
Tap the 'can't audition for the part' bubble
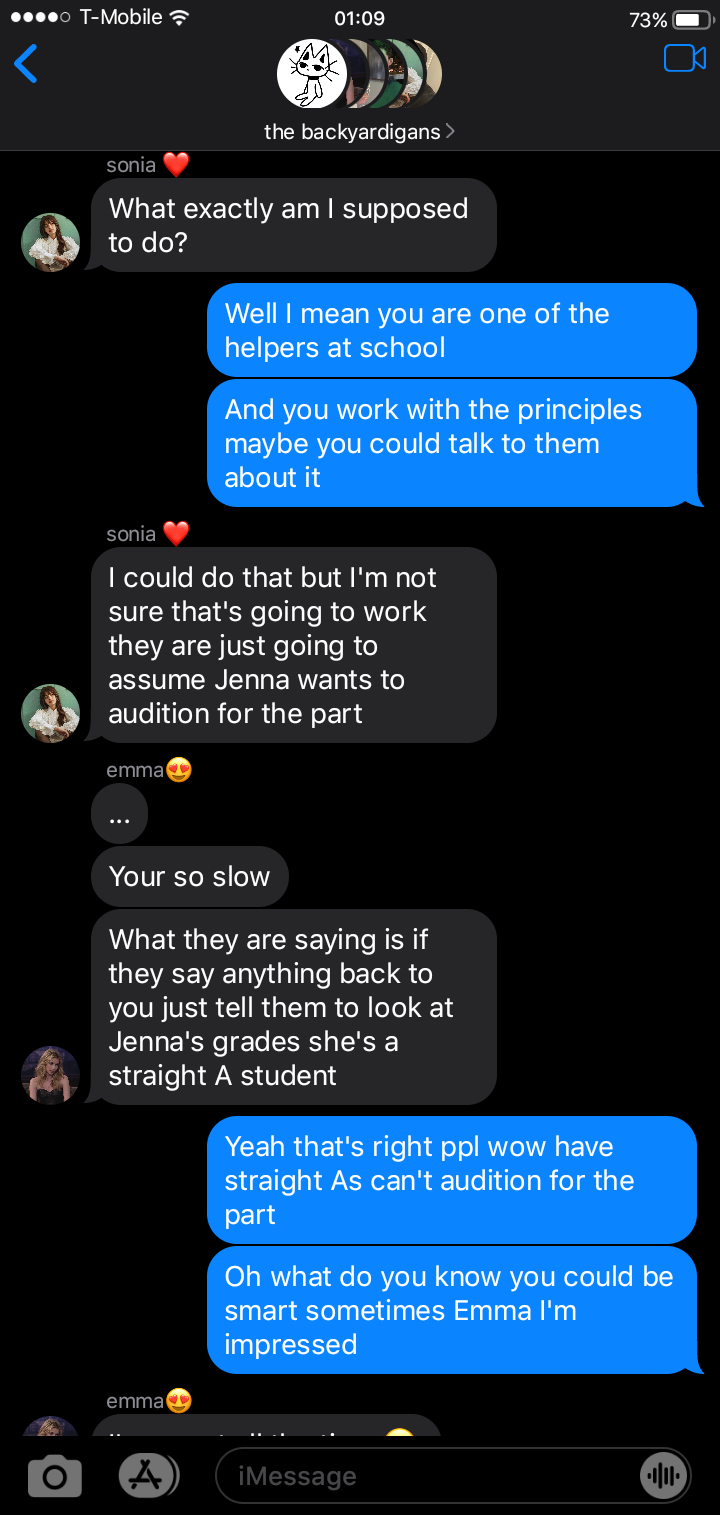451,1180
